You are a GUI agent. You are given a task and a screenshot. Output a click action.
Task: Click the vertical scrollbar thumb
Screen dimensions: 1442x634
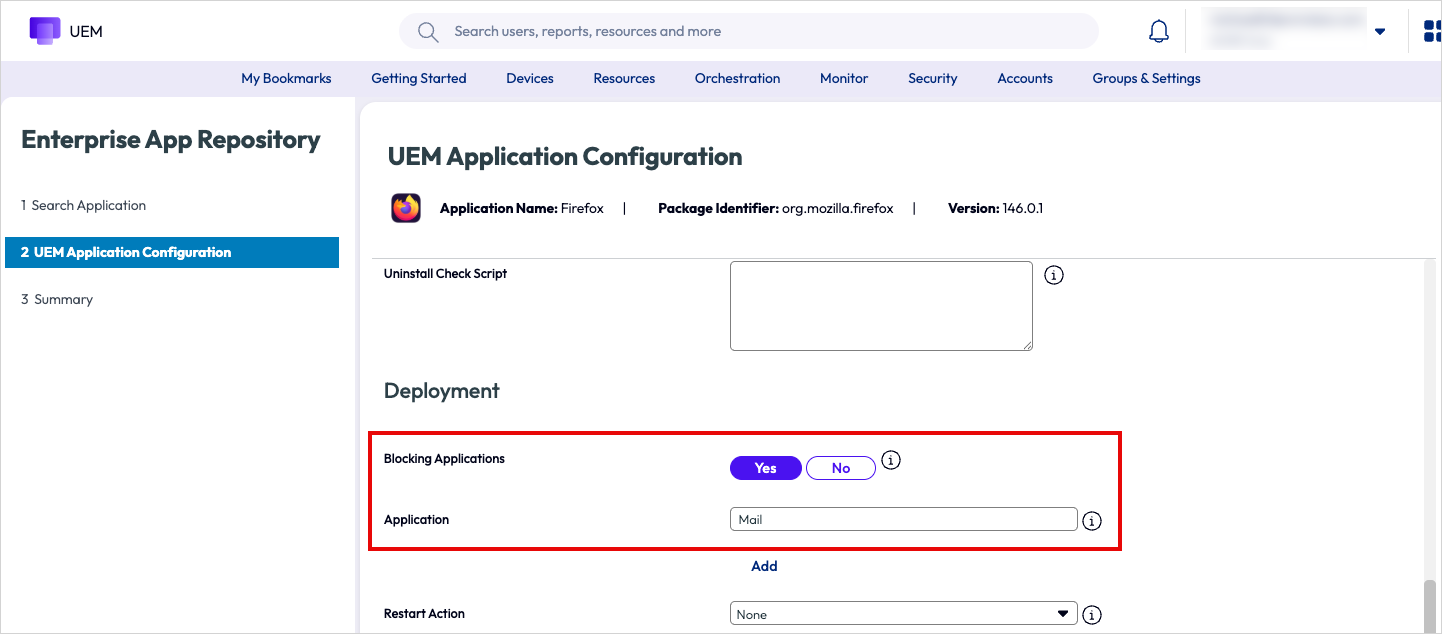[x=1430, y=605]
